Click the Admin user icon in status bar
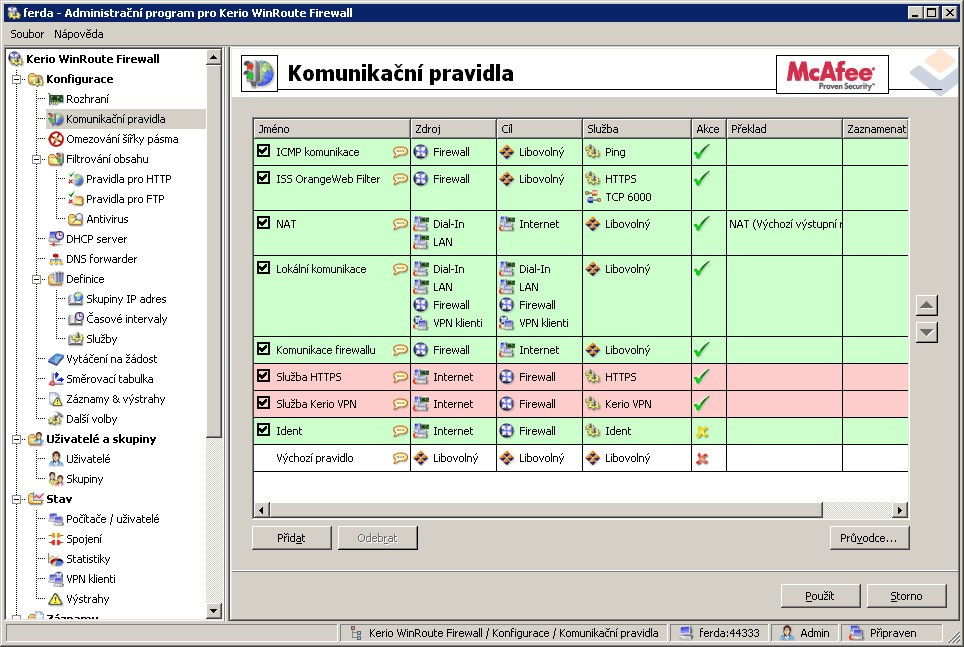 click(x=787, y=633)
